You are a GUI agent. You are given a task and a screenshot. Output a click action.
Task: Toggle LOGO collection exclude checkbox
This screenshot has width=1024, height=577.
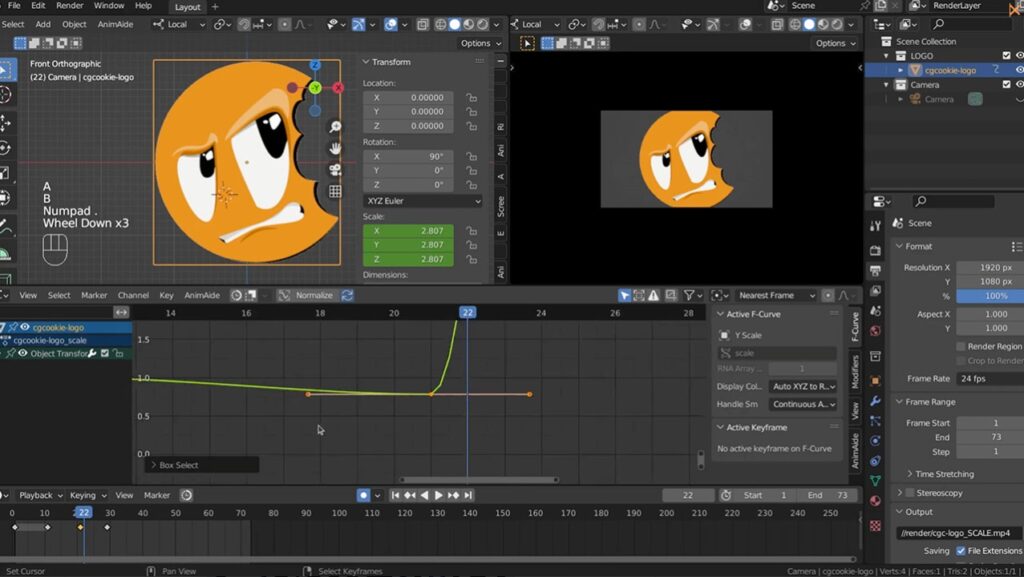click(1006, 55)
